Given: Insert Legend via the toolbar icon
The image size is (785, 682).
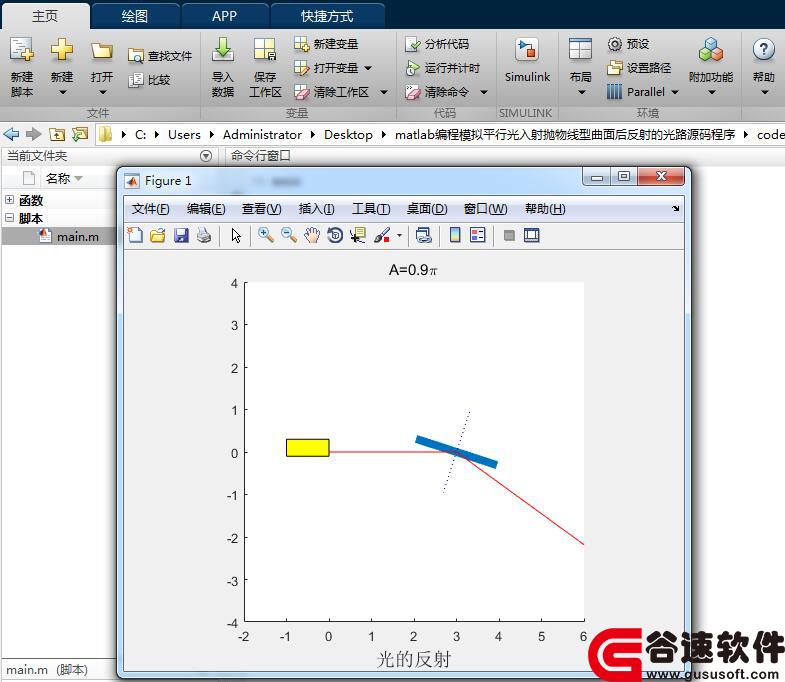Looking at the screenshot, I should pyautogui.click(x=478, y=235).
